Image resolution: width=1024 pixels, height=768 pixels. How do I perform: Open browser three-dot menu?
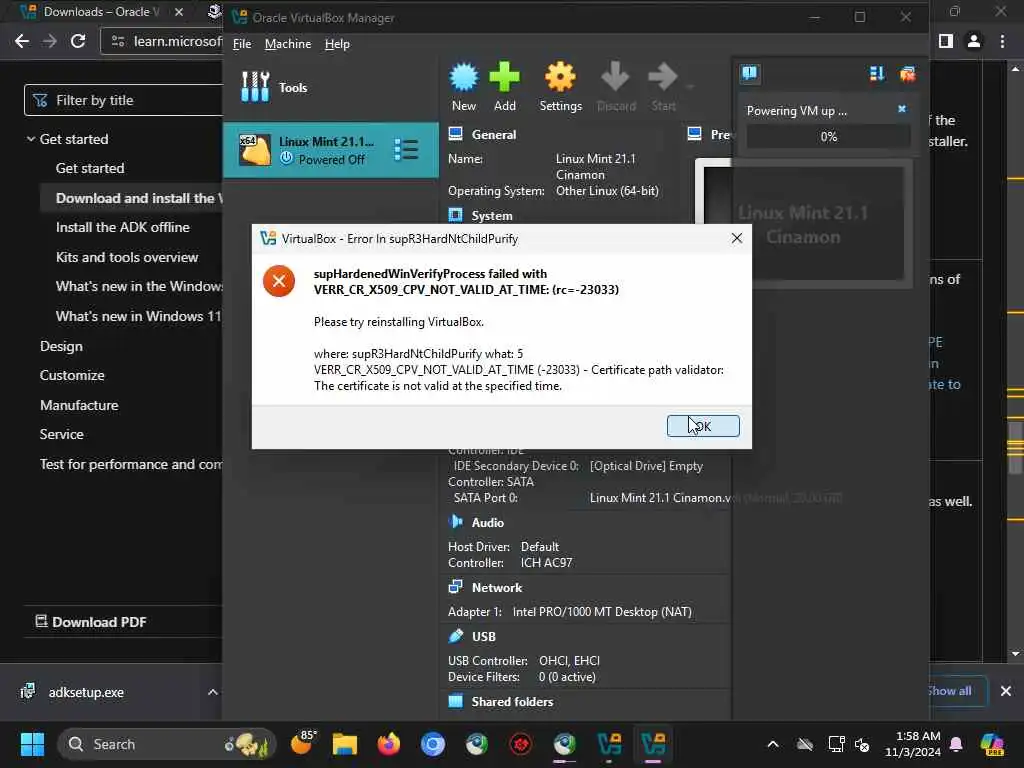[1002, 41]
